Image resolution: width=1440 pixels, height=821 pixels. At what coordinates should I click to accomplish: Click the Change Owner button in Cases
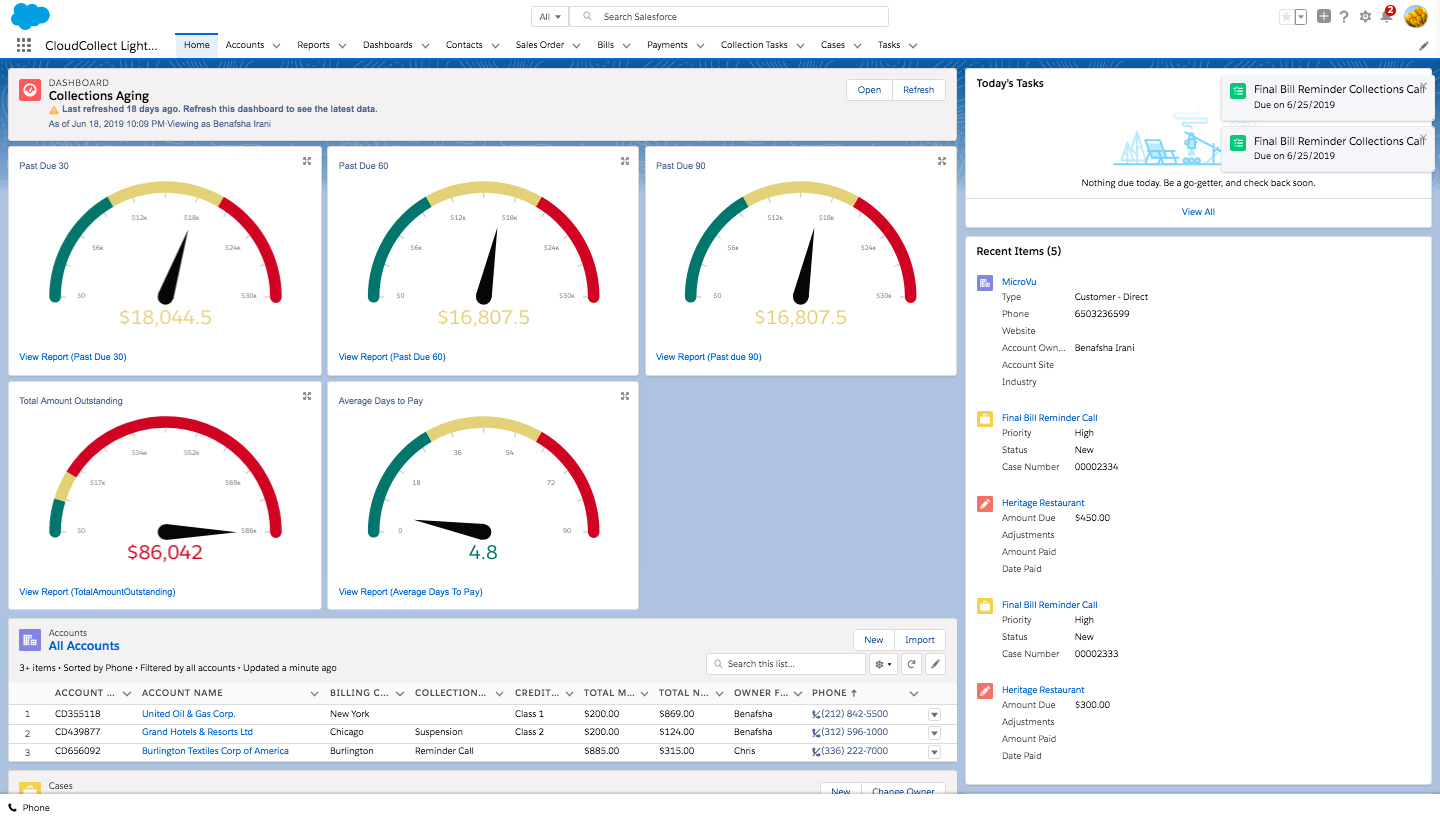click(x=903, y=790)
